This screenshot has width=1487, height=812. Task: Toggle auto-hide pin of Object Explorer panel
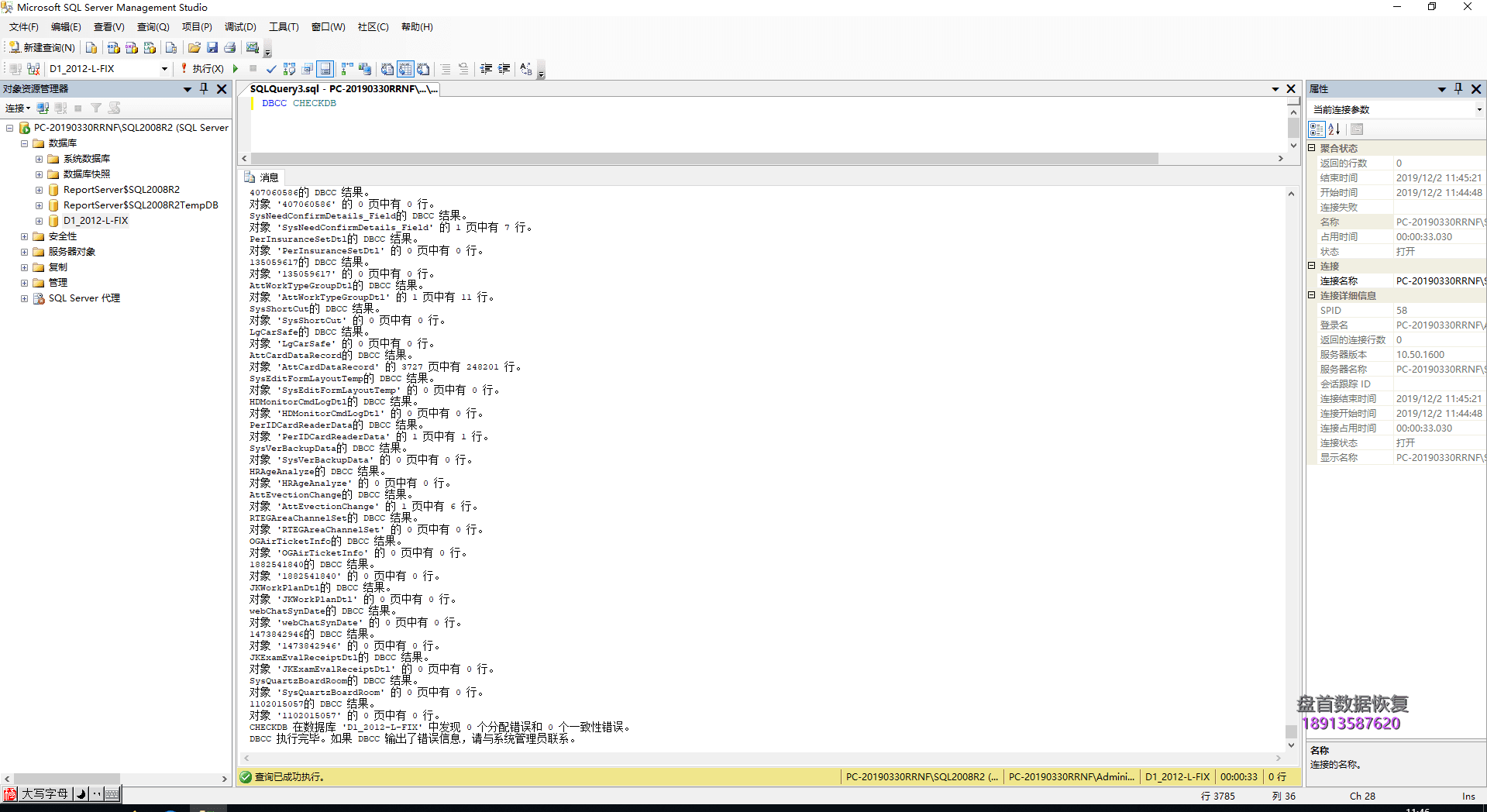pos(204,89)
